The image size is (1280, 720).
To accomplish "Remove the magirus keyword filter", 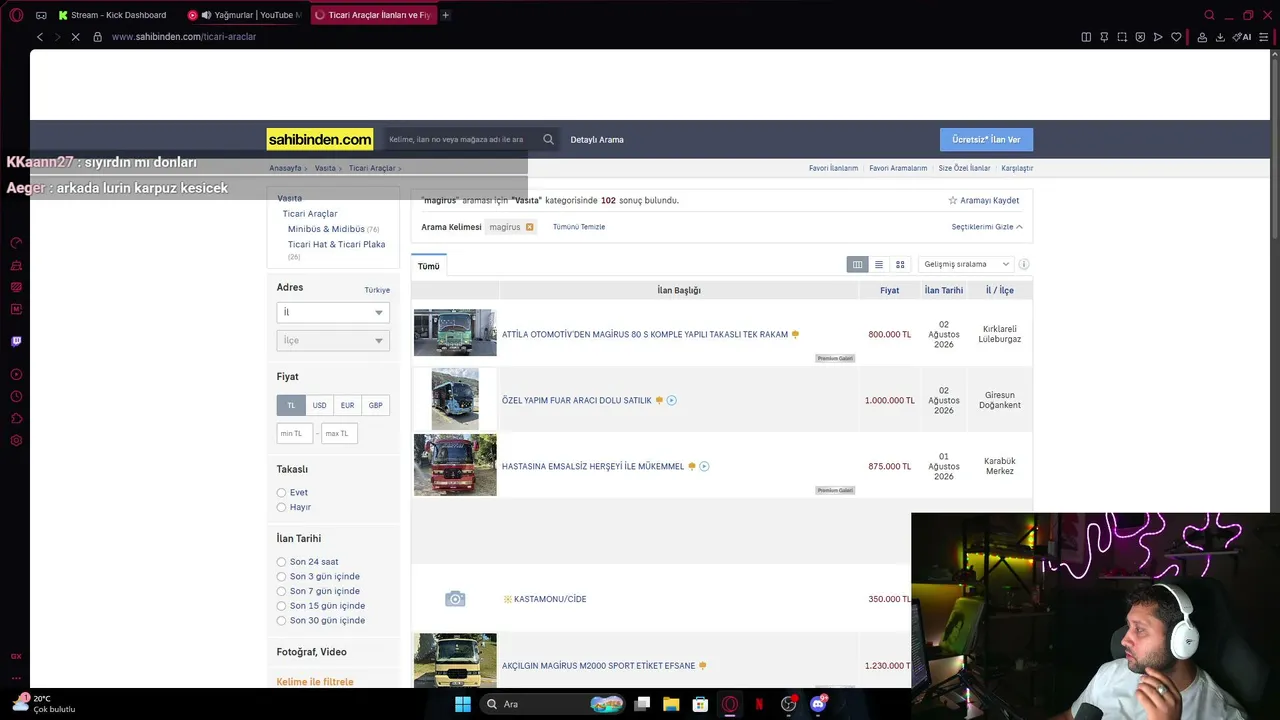I will pyautogui.click(x=529, y=227).
